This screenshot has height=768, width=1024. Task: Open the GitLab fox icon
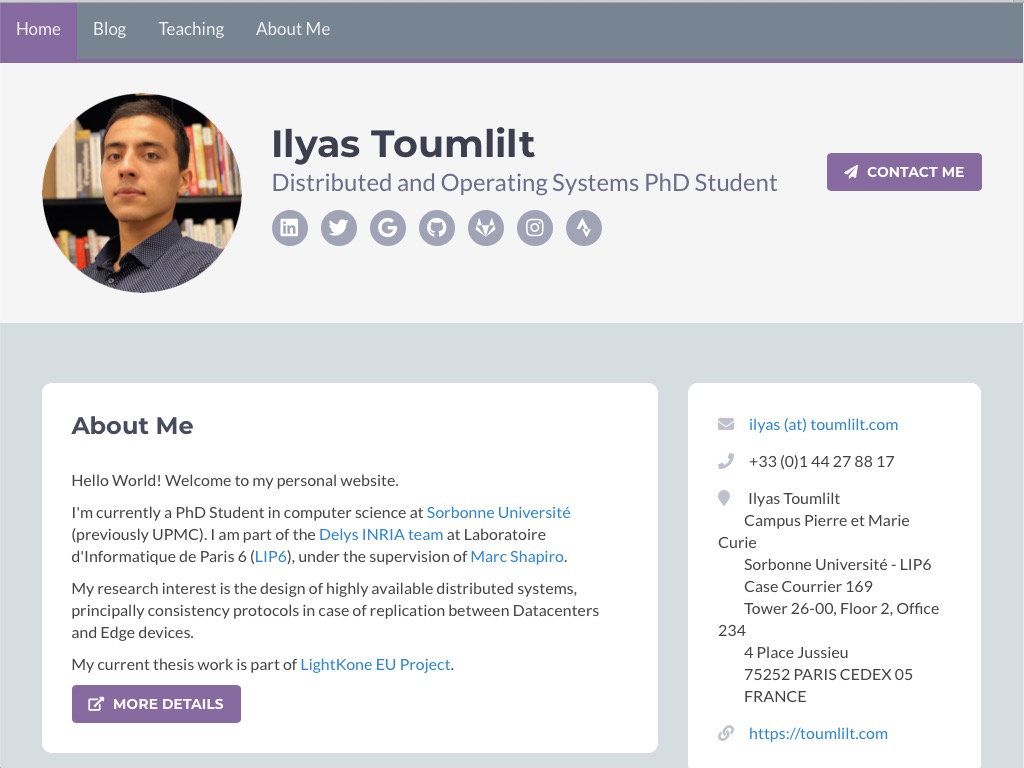(485, 228)
